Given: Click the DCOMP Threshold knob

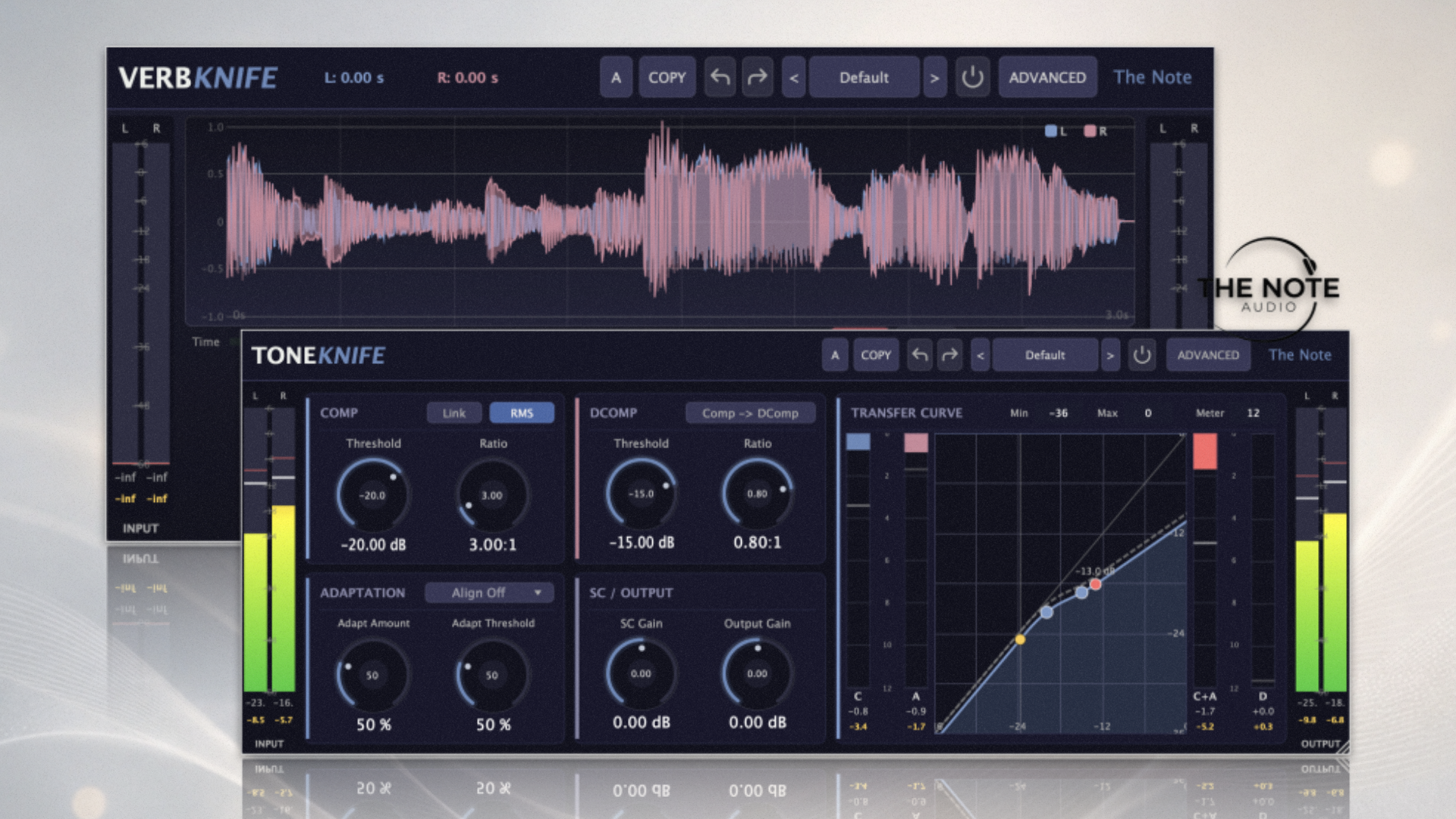Looking at the screenshot, I should click(641, 494).
